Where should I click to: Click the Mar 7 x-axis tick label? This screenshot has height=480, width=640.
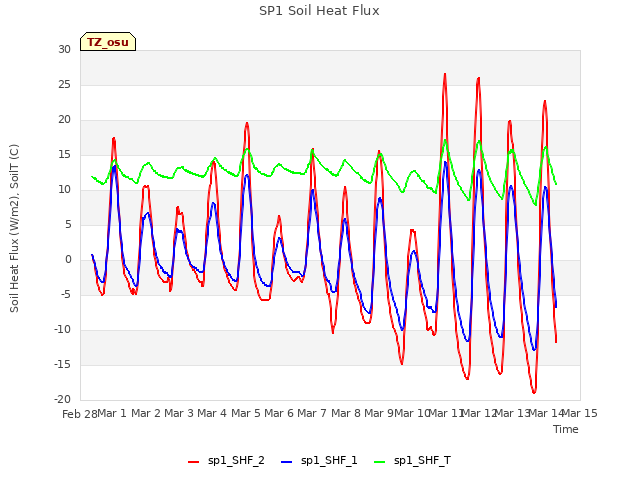(x=312, y=413)
